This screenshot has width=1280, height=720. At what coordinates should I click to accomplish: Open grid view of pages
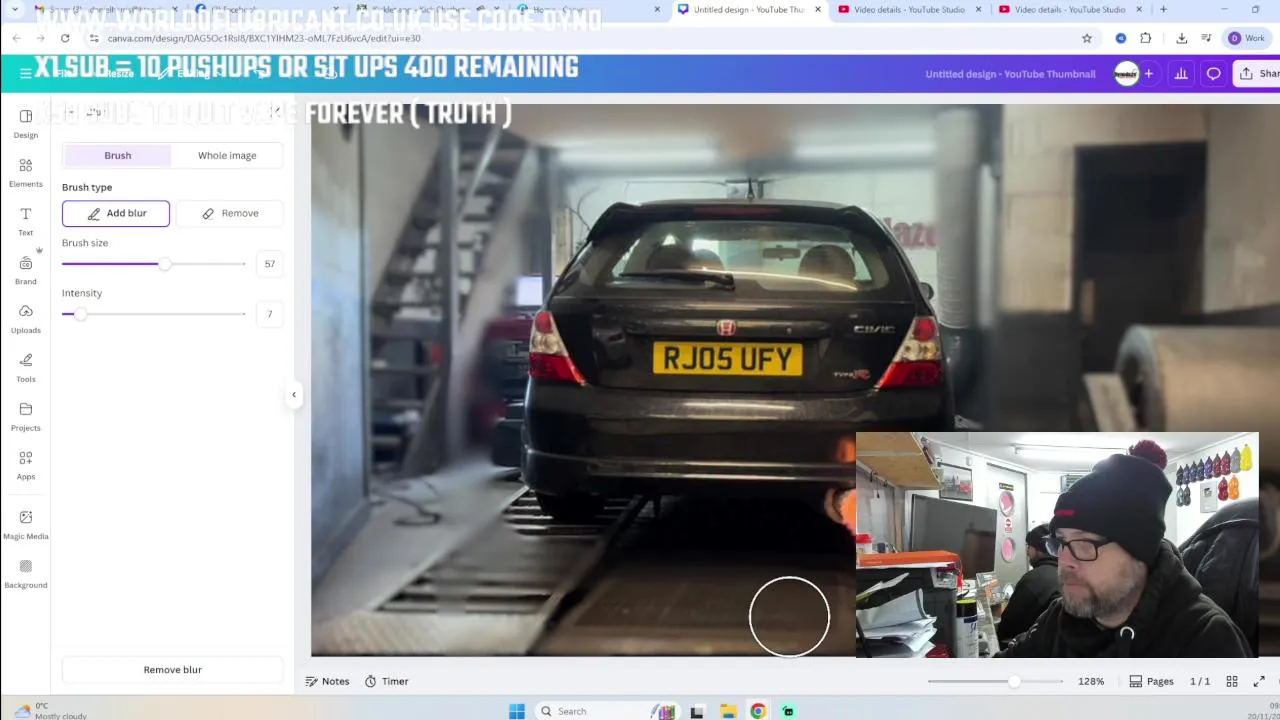pyautogui.click(x=1232, y=681)
